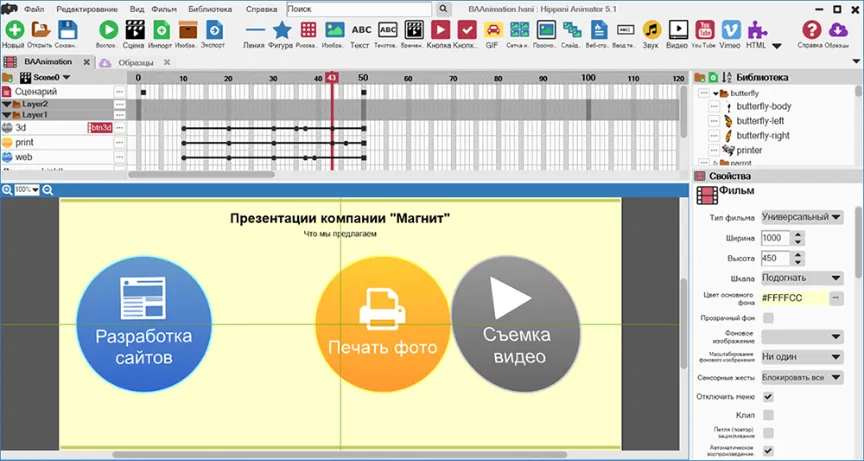Open Справка with the red question-mark icon
The width and height of the screenshot is (864, 461).
point(811,30)
